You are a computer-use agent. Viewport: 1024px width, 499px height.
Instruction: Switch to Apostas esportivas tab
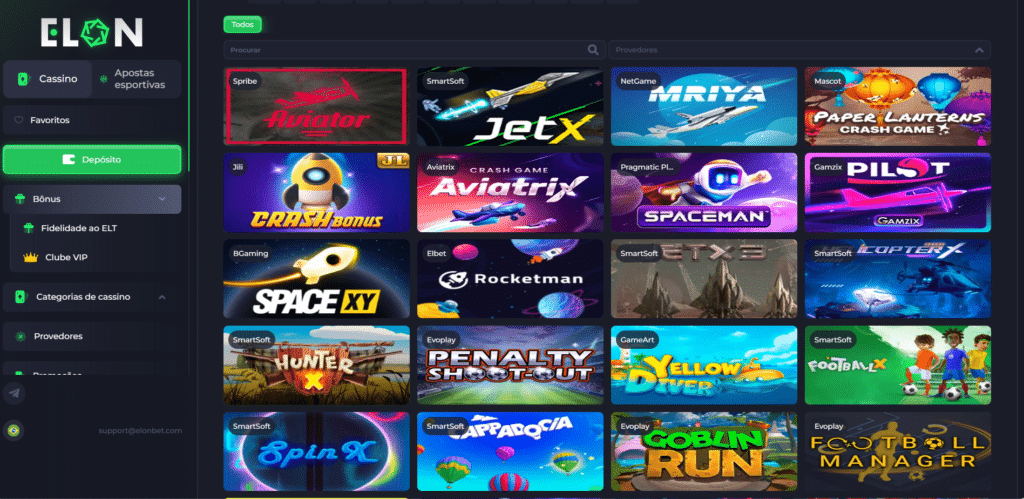pos(135,79)
